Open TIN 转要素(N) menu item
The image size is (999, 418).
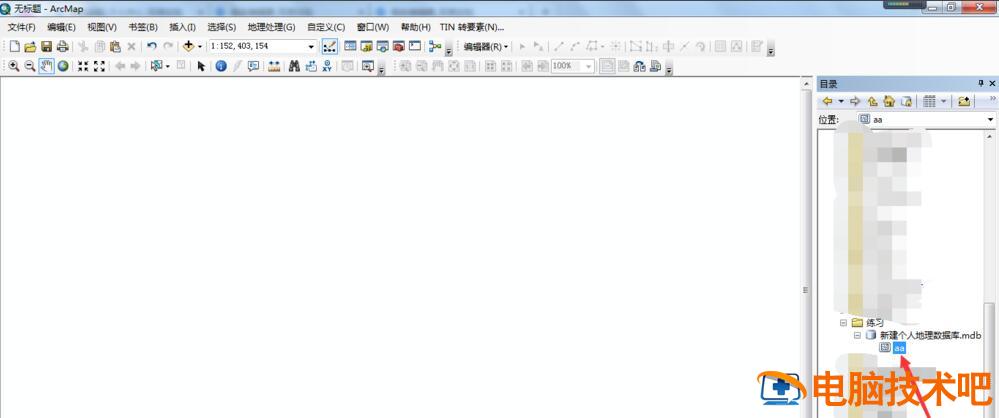pos(472,27)
